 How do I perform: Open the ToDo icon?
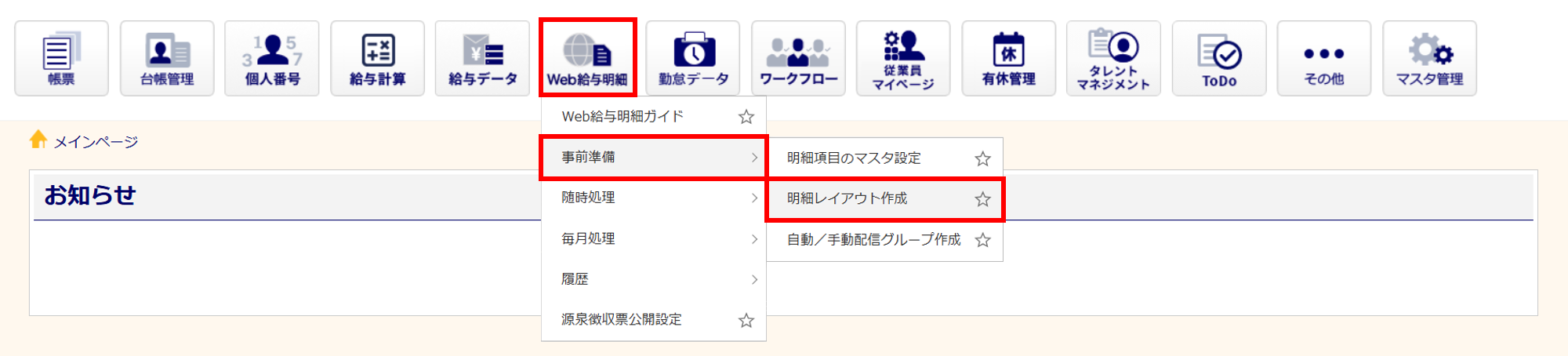1219,59
